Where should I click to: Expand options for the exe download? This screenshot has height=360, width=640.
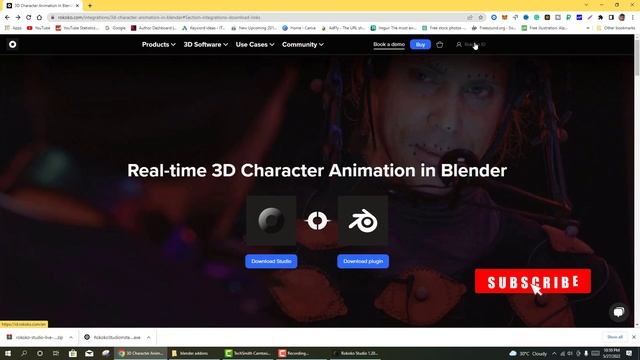pos(149,337)
